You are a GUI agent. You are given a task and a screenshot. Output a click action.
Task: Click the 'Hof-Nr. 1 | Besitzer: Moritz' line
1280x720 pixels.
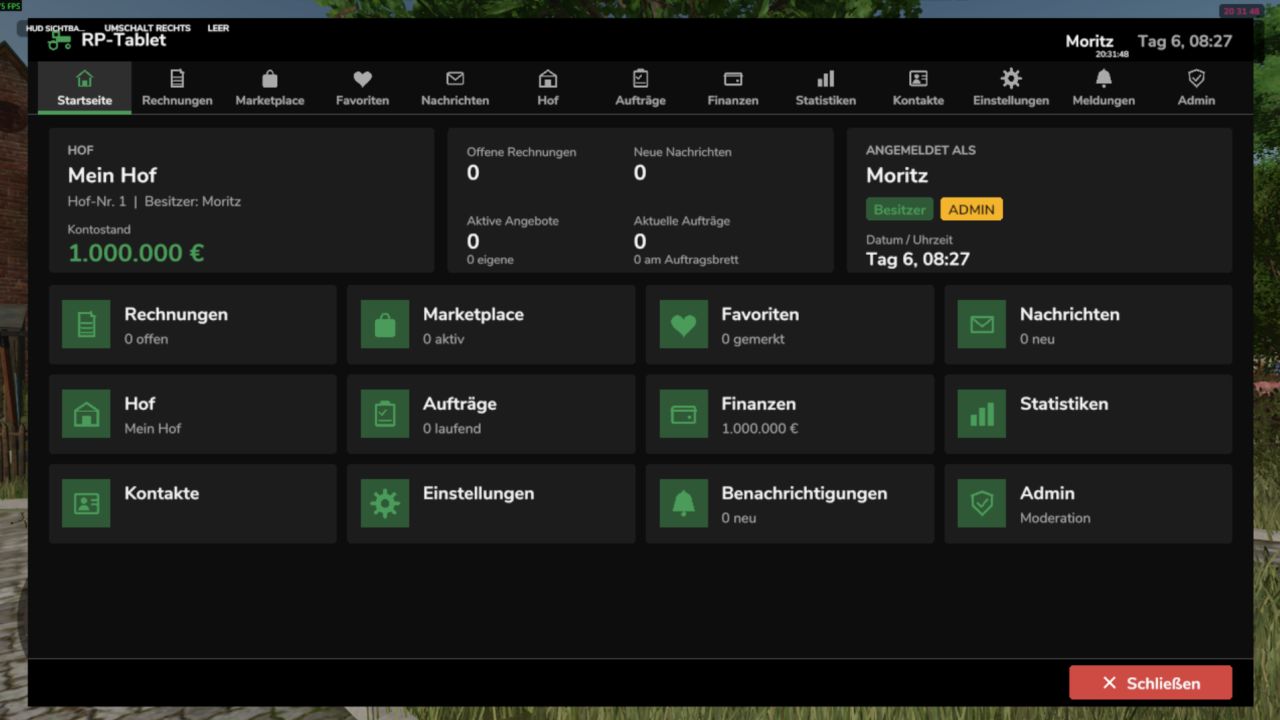[154, 201]
